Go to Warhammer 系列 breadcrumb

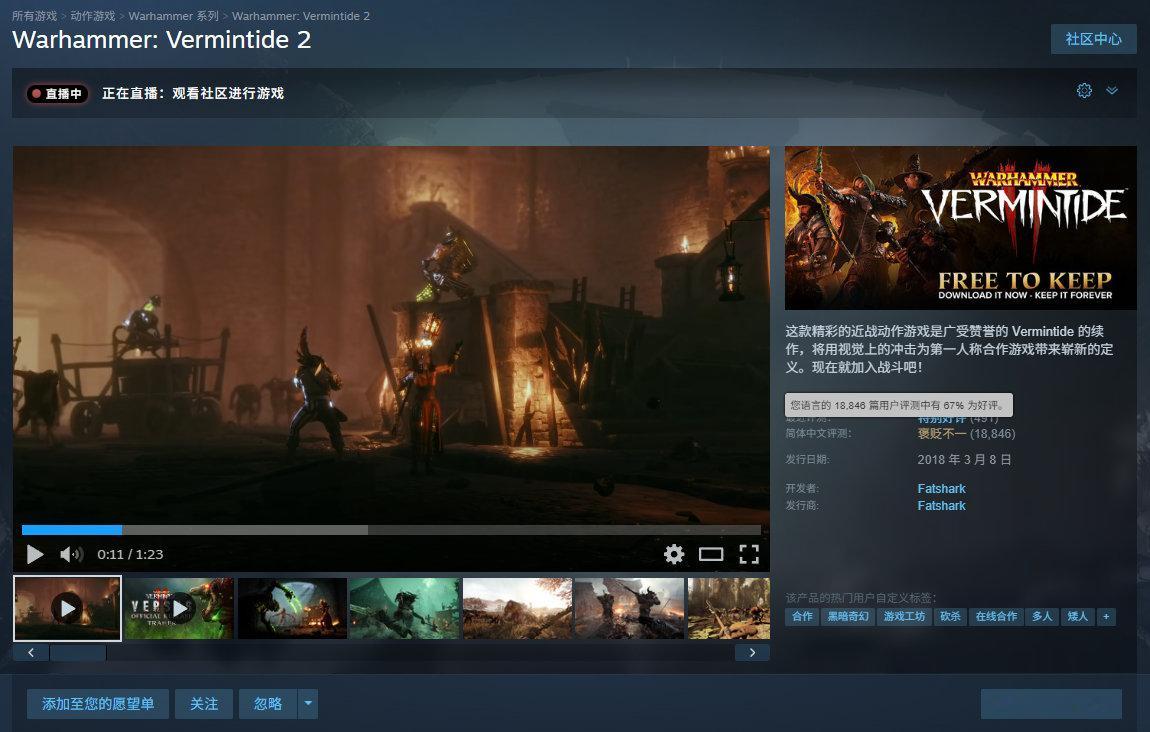174,15
